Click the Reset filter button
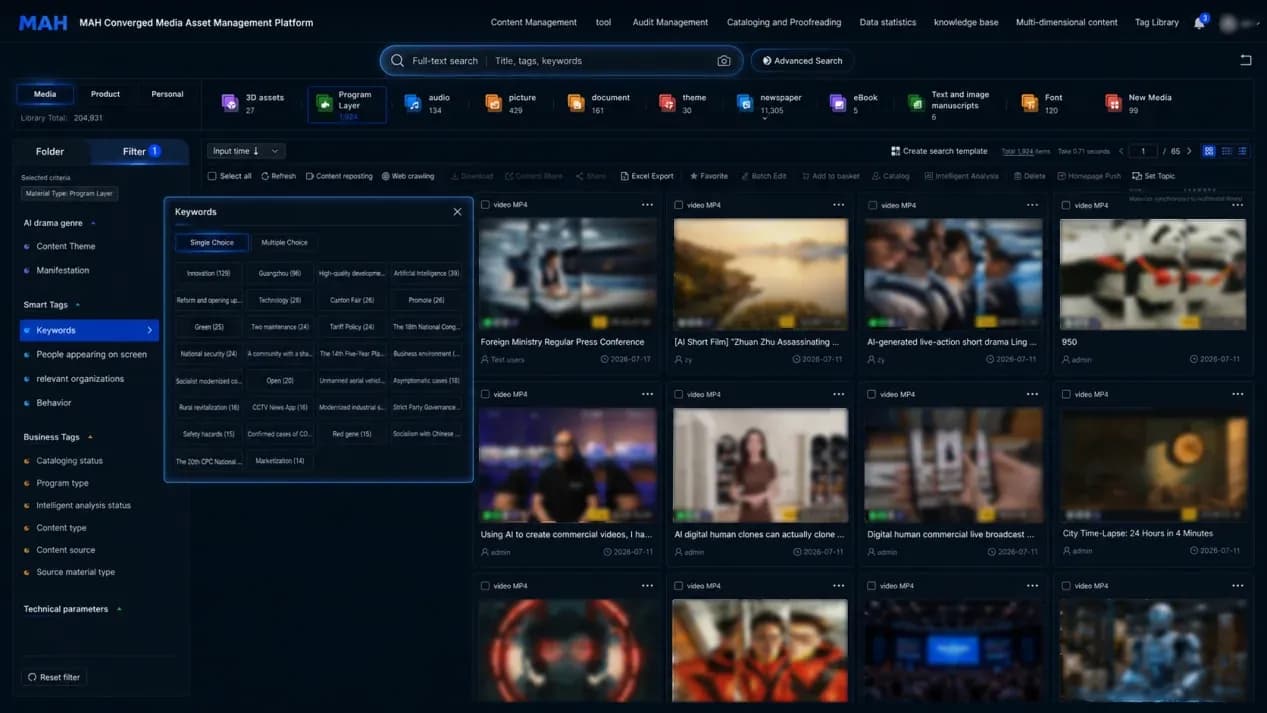The image size is (1267, 713). 54,677
